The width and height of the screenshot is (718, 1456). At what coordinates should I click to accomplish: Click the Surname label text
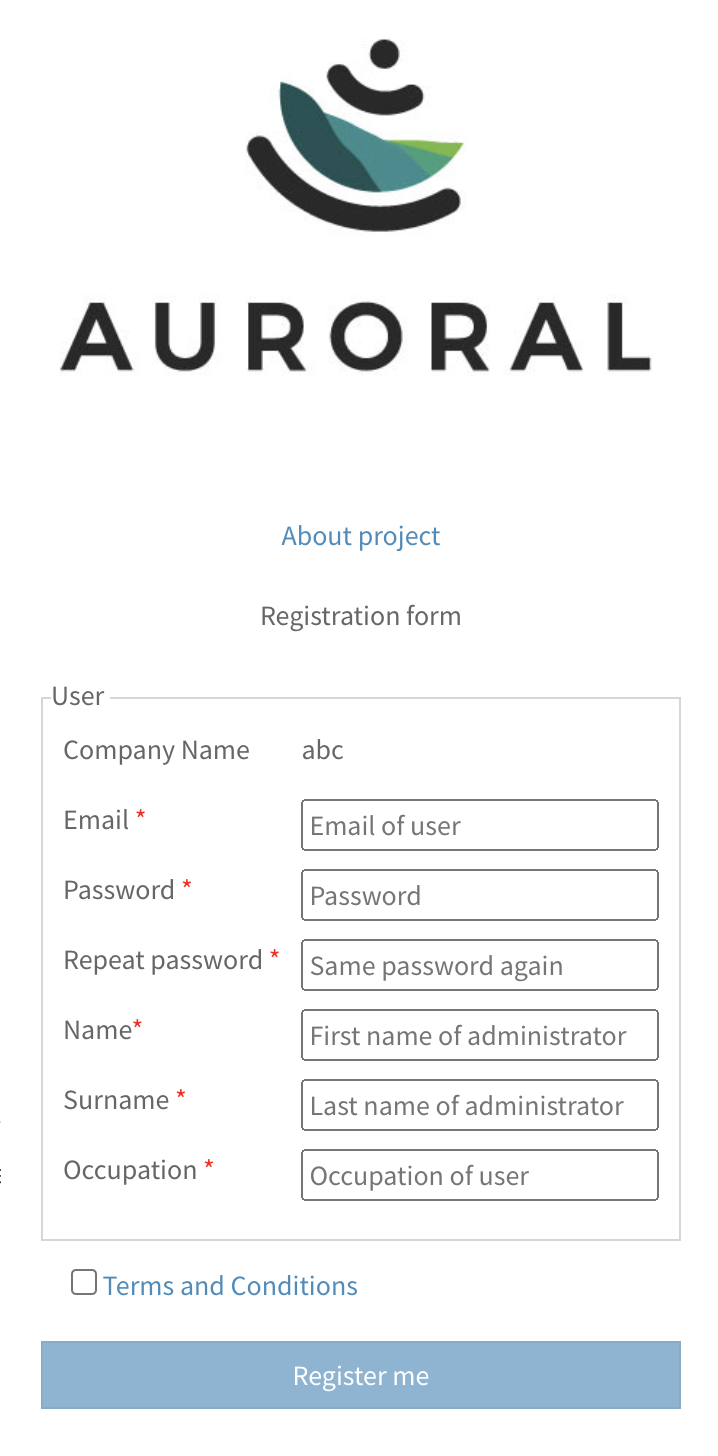116,1100
